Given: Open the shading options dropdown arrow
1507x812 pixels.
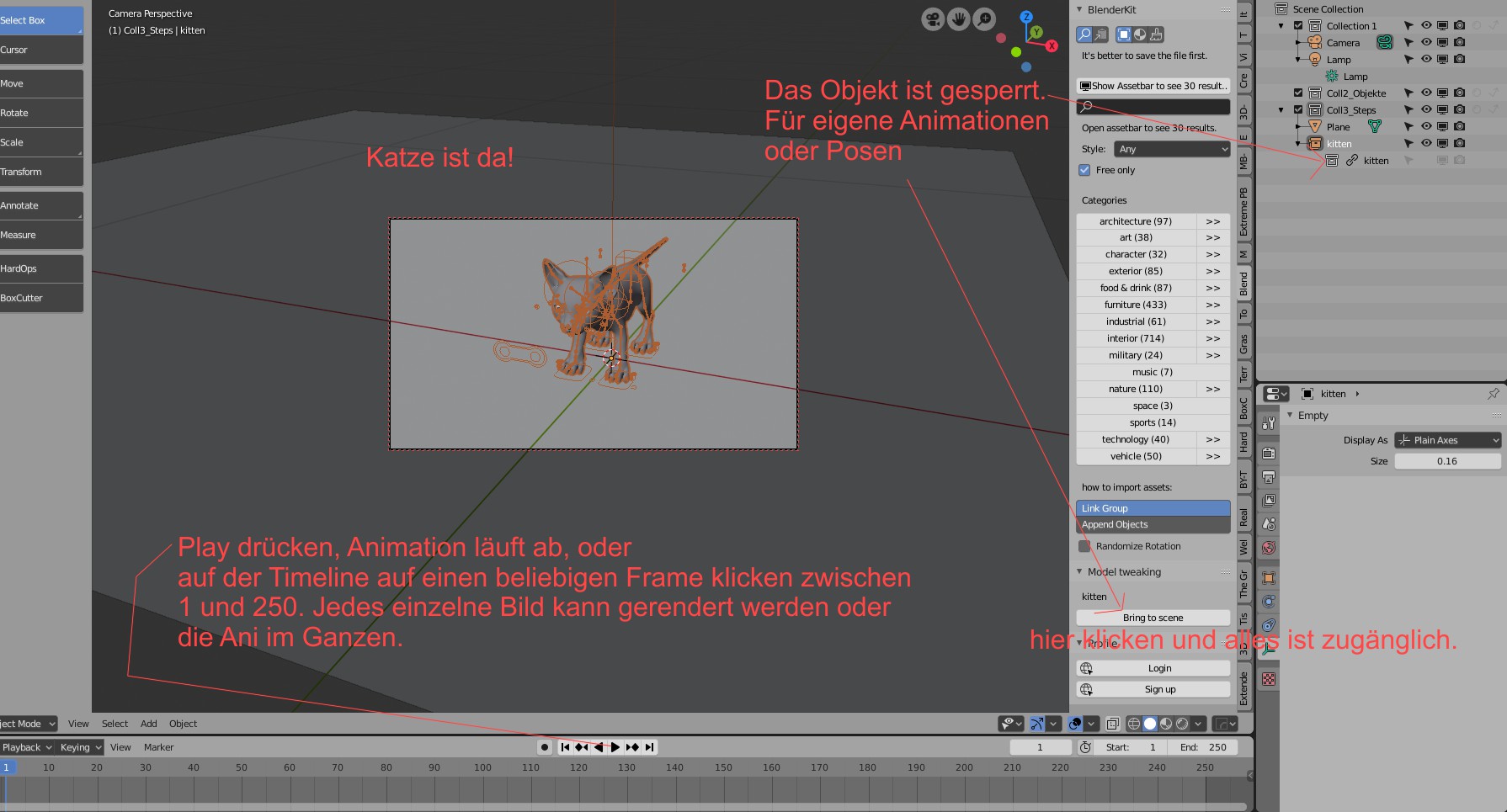Looking at the screenshot, I should 1198,724.
